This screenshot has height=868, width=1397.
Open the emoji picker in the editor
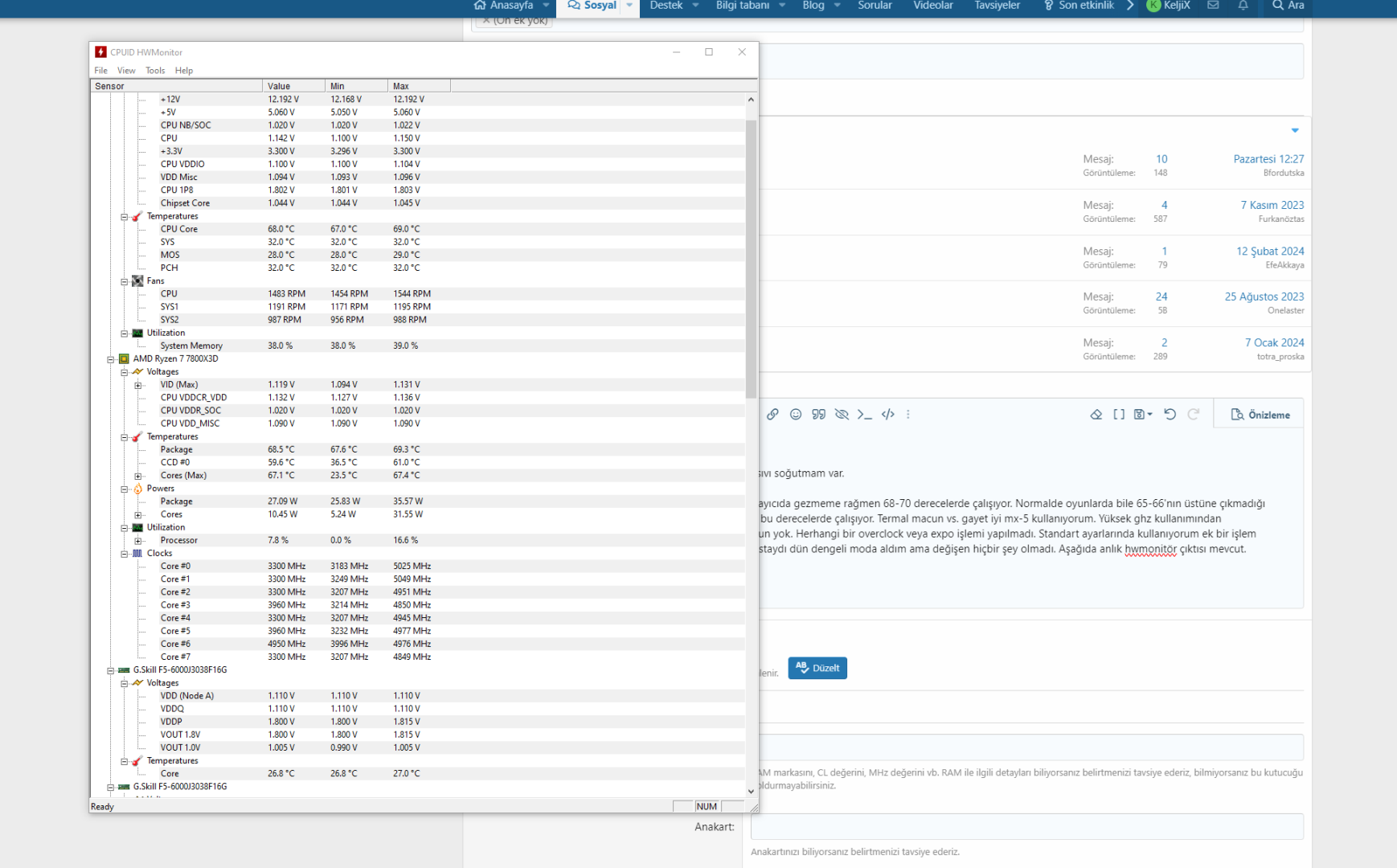[x=796, y=415]
